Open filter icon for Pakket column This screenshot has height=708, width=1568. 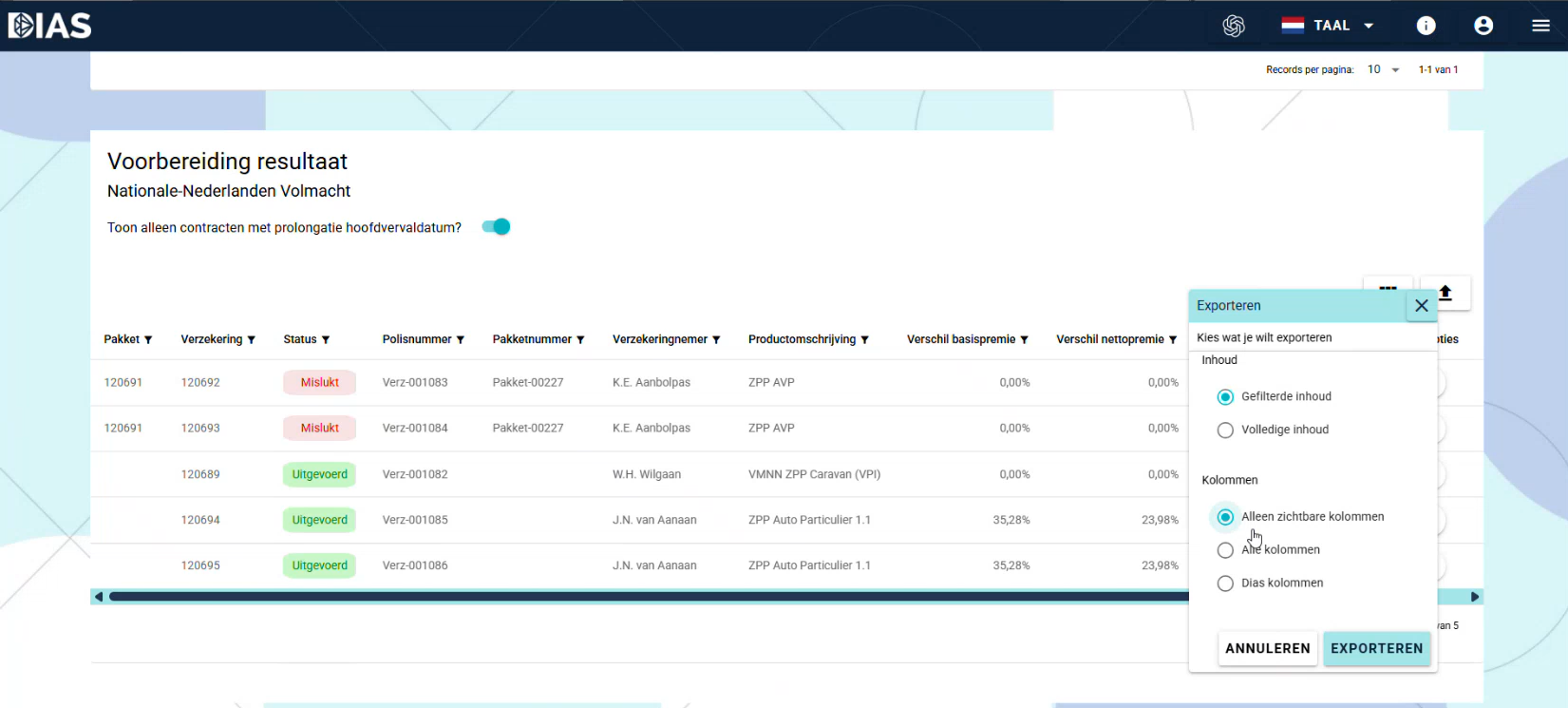point(148,340)
